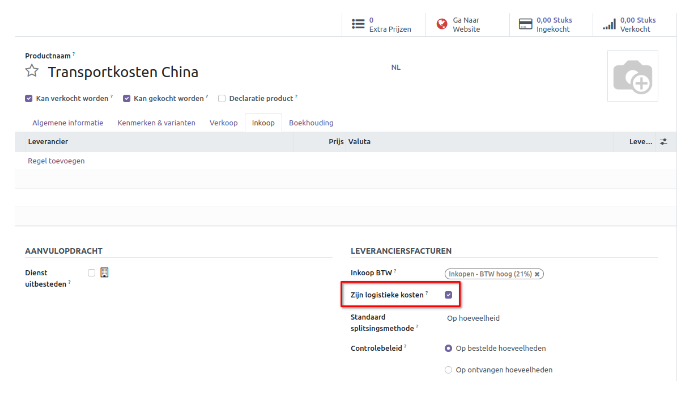
Task: Click Leve... column header
Action: pos(640,141)
